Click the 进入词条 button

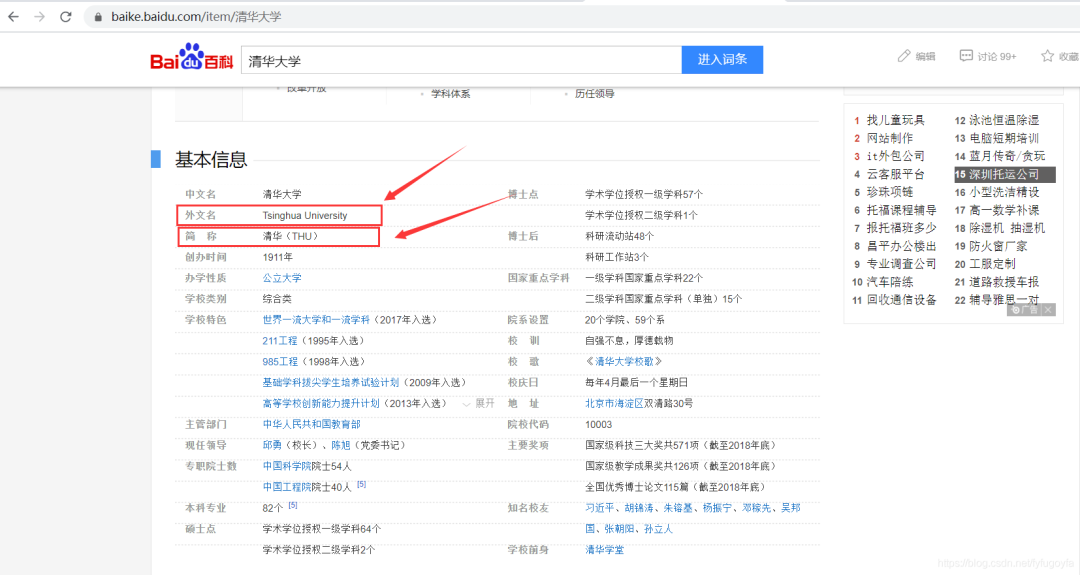click(722, 60)
